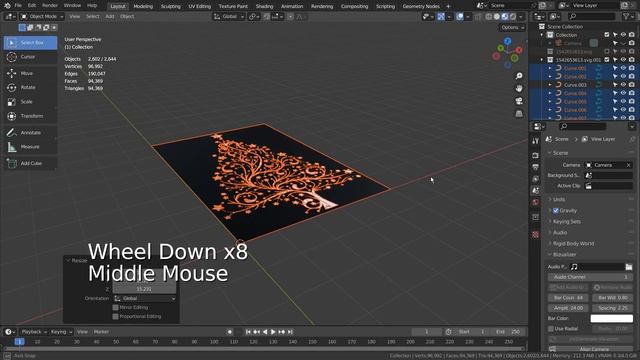Open the viewport Options dropdown

(x=512, y=28)
